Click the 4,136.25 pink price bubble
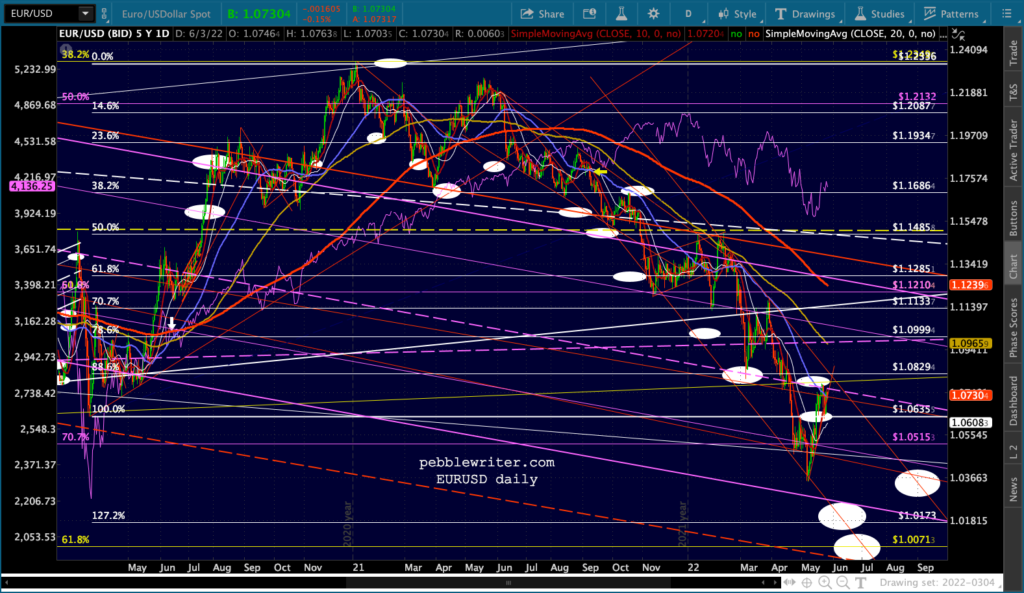 pos(31,187)
